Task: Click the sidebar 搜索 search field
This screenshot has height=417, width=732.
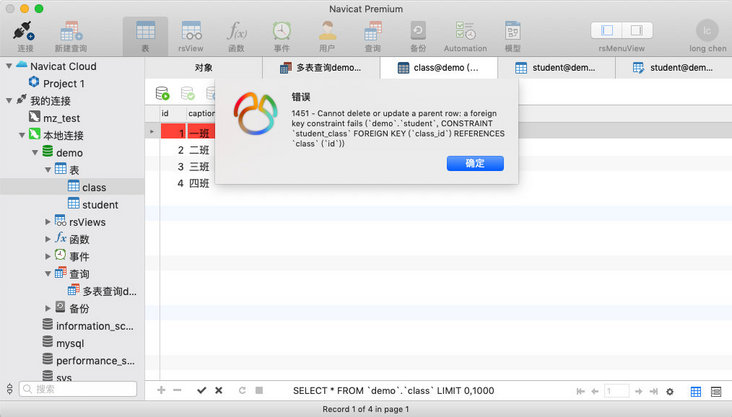Action: (78, 389)
